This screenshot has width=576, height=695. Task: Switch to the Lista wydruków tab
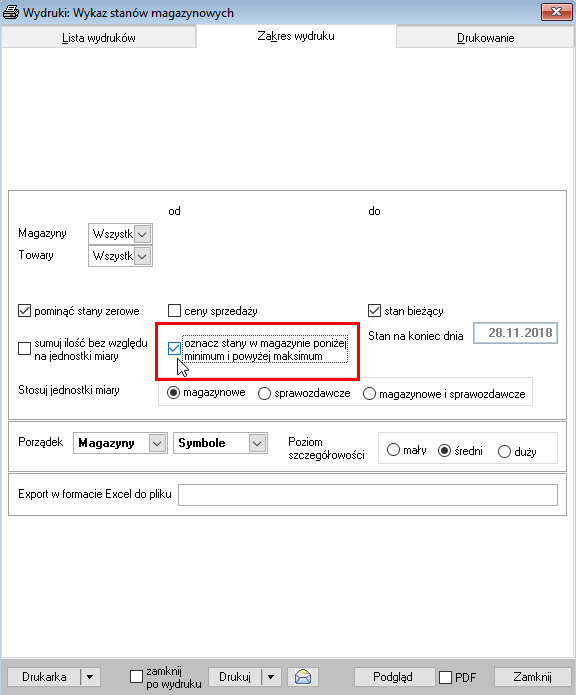tap(98, 38)
